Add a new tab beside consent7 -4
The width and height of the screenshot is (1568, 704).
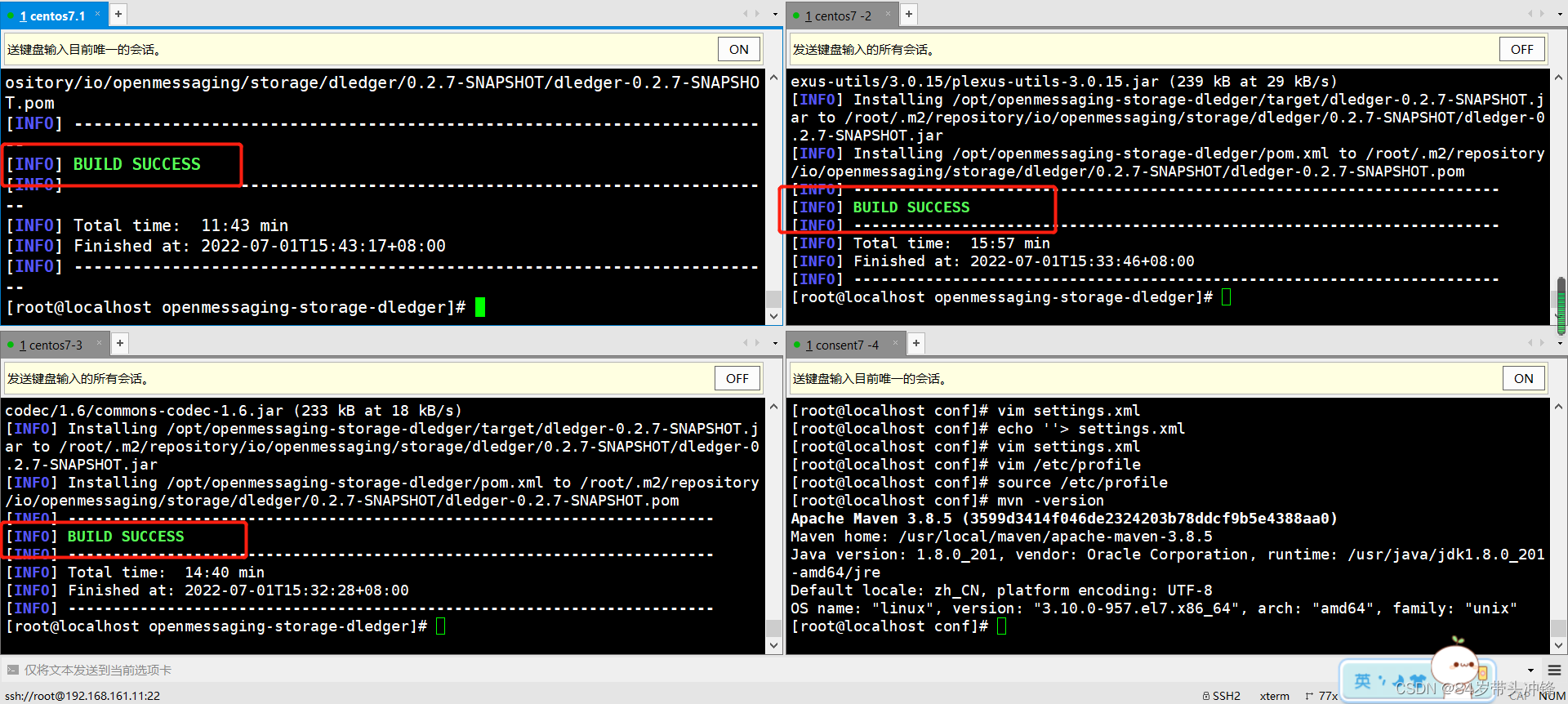(x=916, y=343)
